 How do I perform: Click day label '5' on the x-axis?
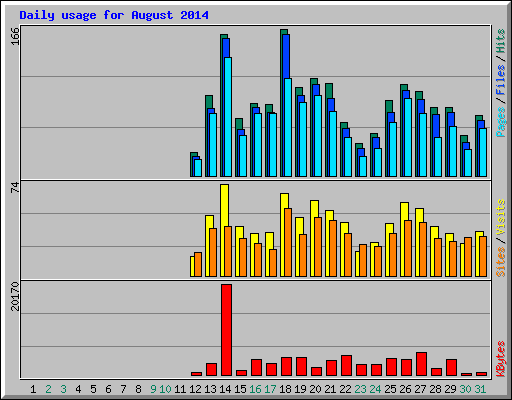93,389
